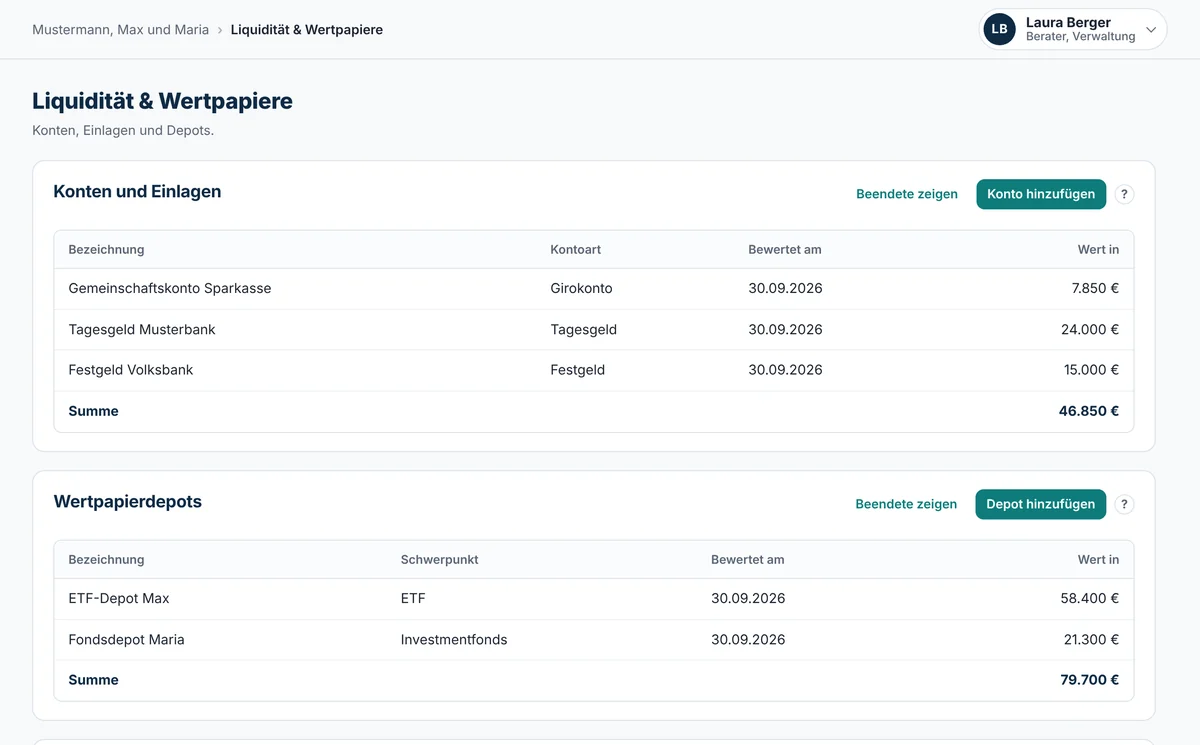Click the Depot hinzufügen button
1200x745 pixels.
click(x=1041, y=504)
